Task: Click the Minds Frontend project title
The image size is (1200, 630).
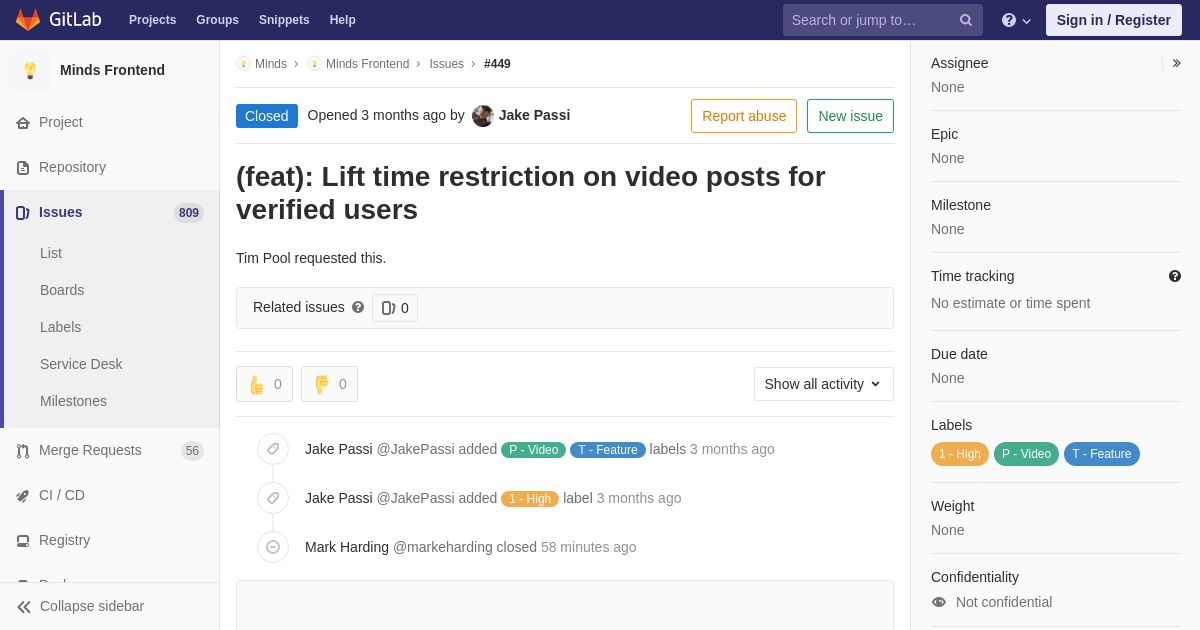Action: tap(112, 70)
